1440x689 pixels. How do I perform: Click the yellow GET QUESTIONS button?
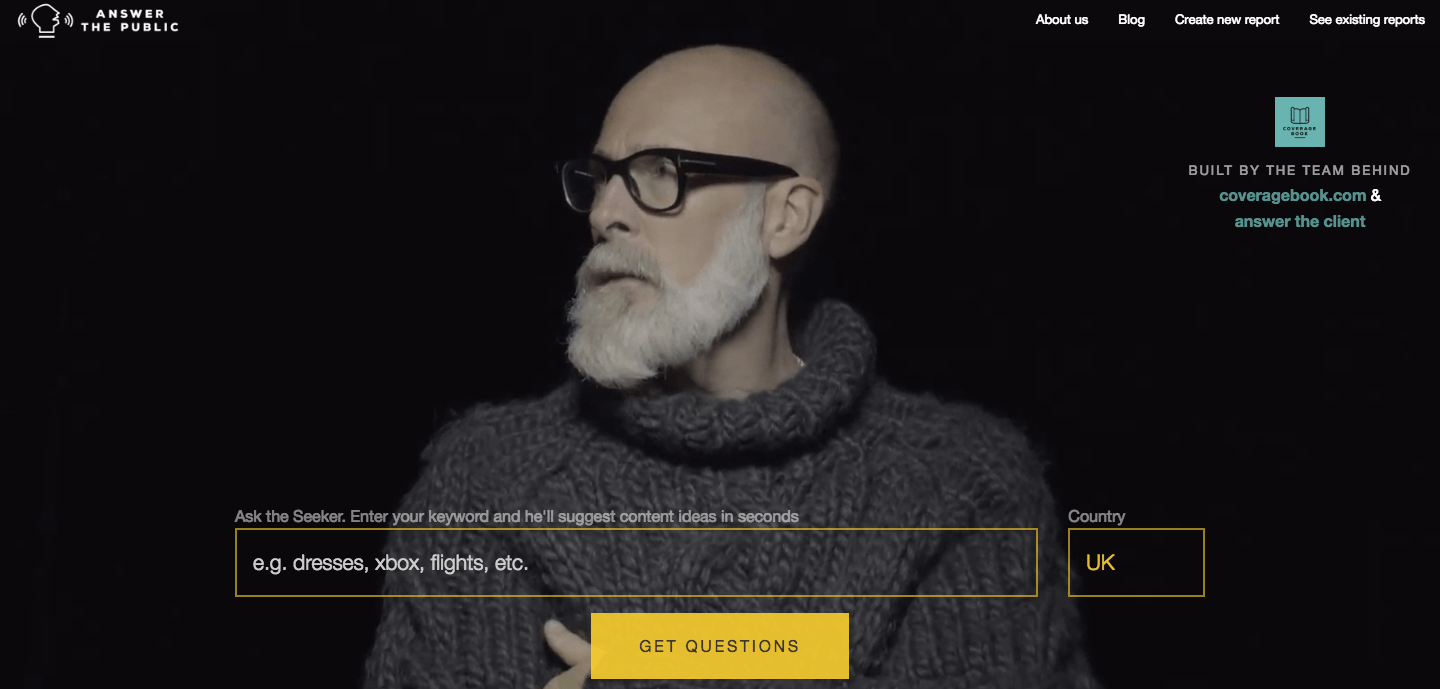pyautogui.click(x=720, y=646)
